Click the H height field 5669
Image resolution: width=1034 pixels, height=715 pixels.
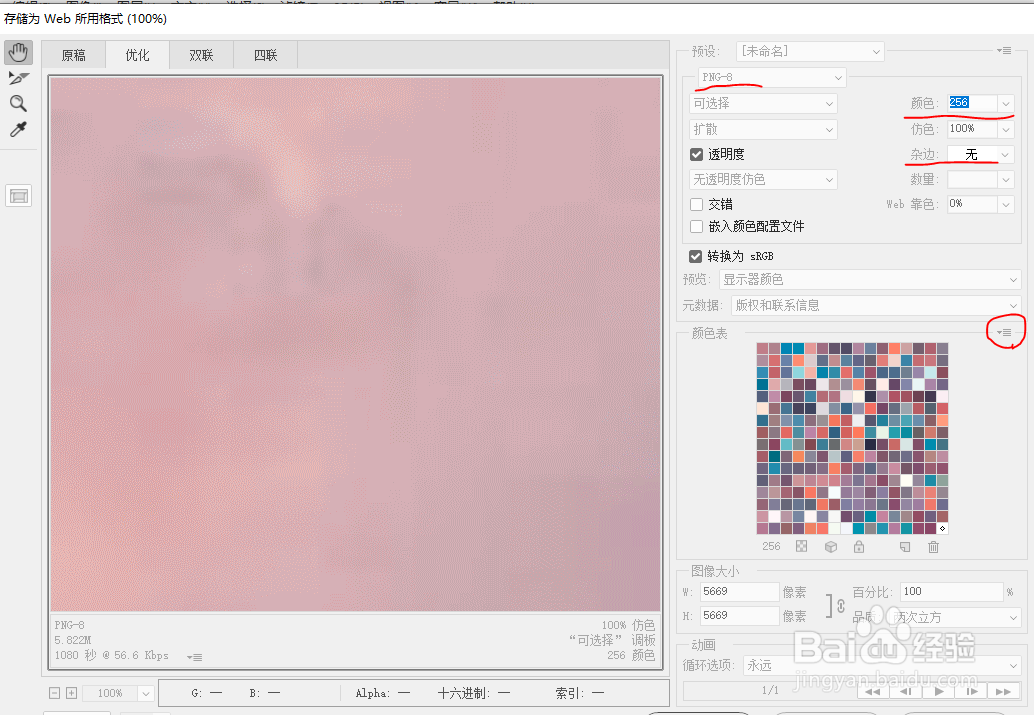click(739, 615)
